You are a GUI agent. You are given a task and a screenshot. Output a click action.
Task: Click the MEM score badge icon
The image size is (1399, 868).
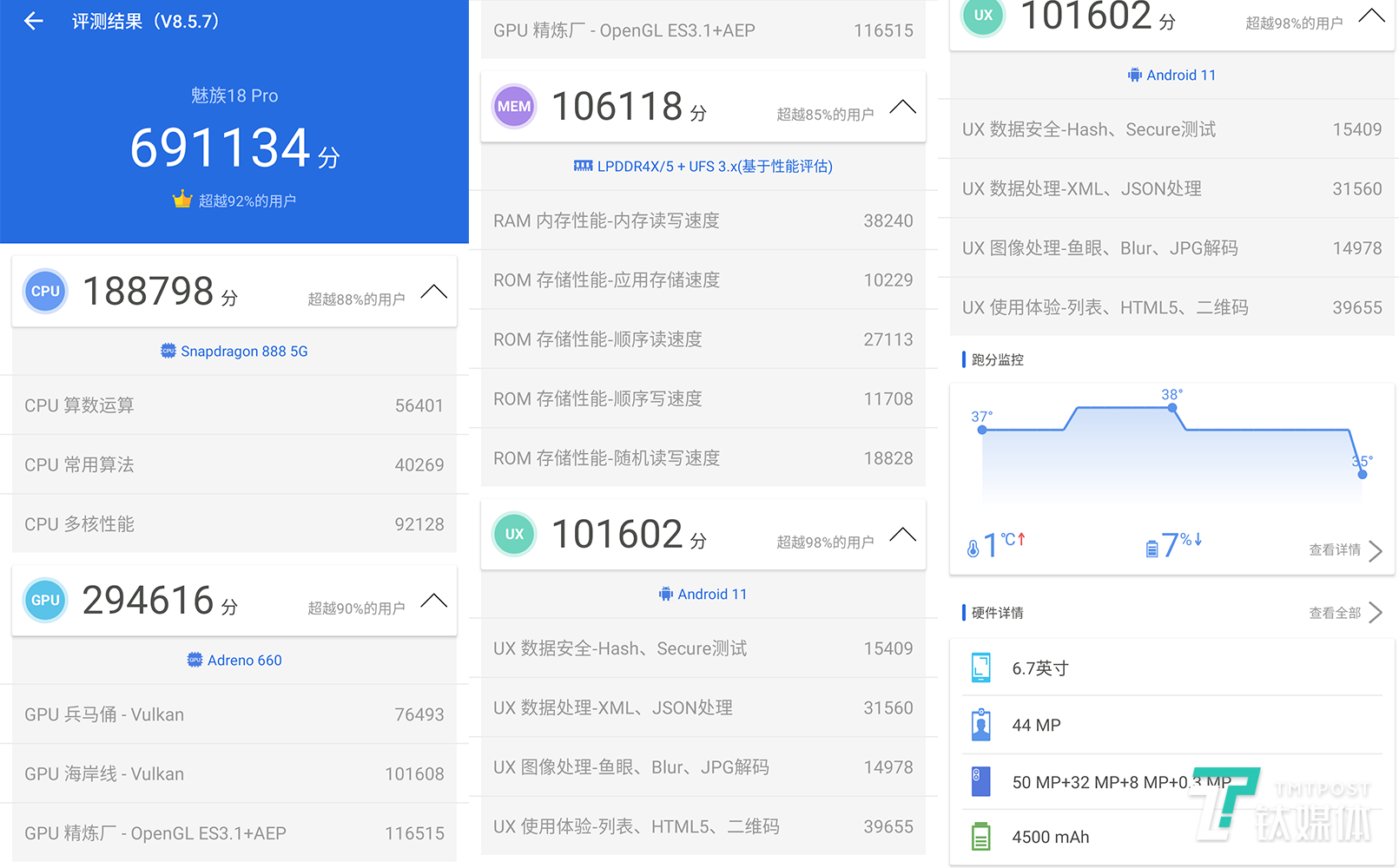pyautogui.click(x=514, y=106)
